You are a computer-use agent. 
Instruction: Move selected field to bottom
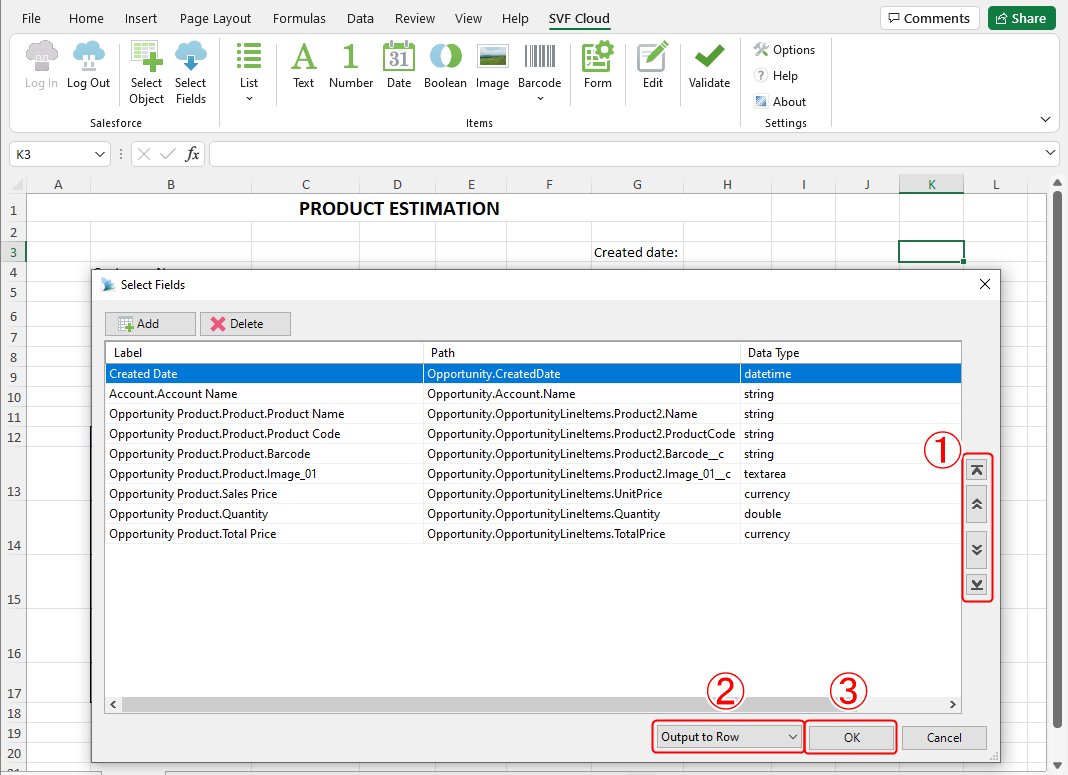[x=977, y=584]
